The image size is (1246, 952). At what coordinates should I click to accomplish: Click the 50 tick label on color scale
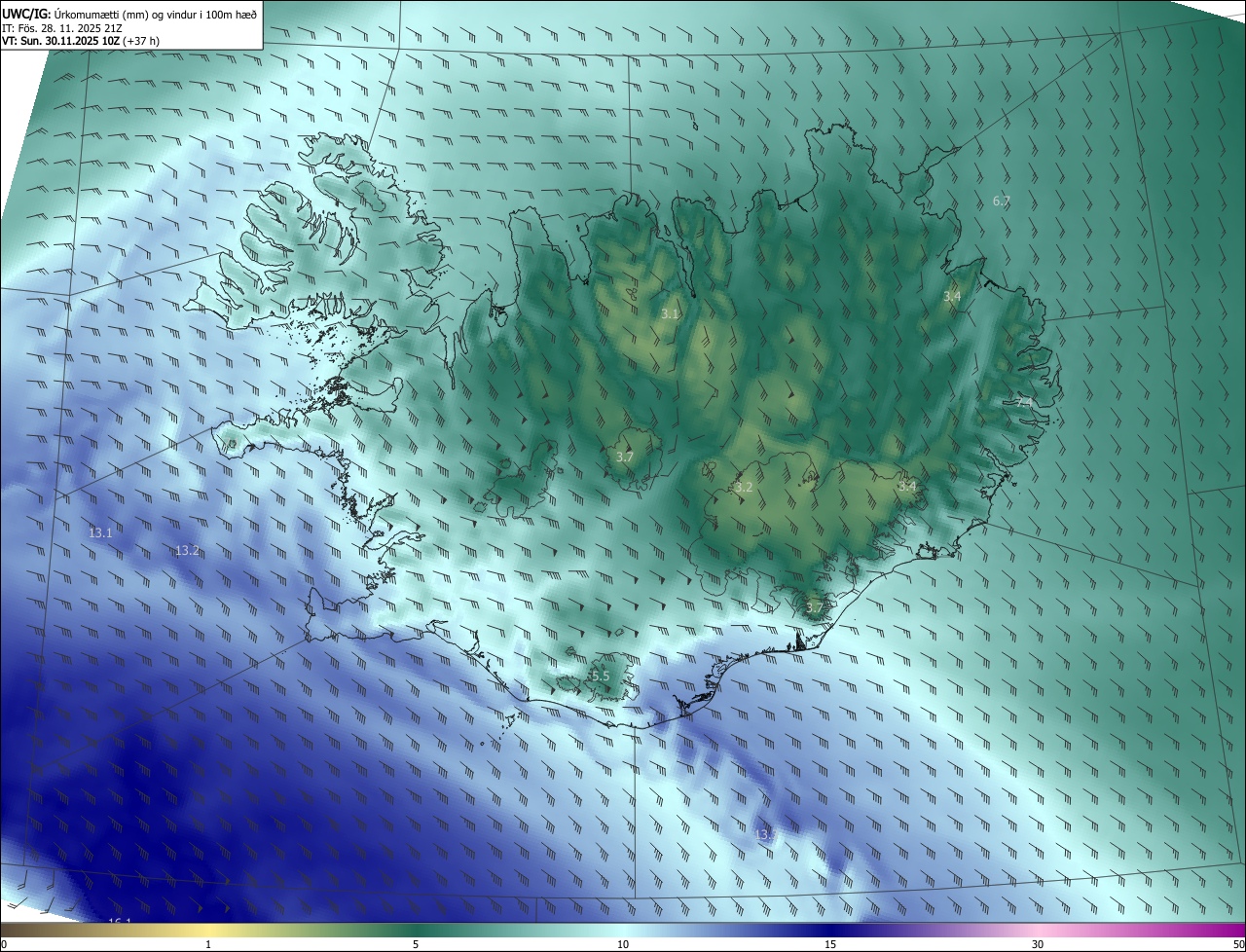click(1238, 944)
